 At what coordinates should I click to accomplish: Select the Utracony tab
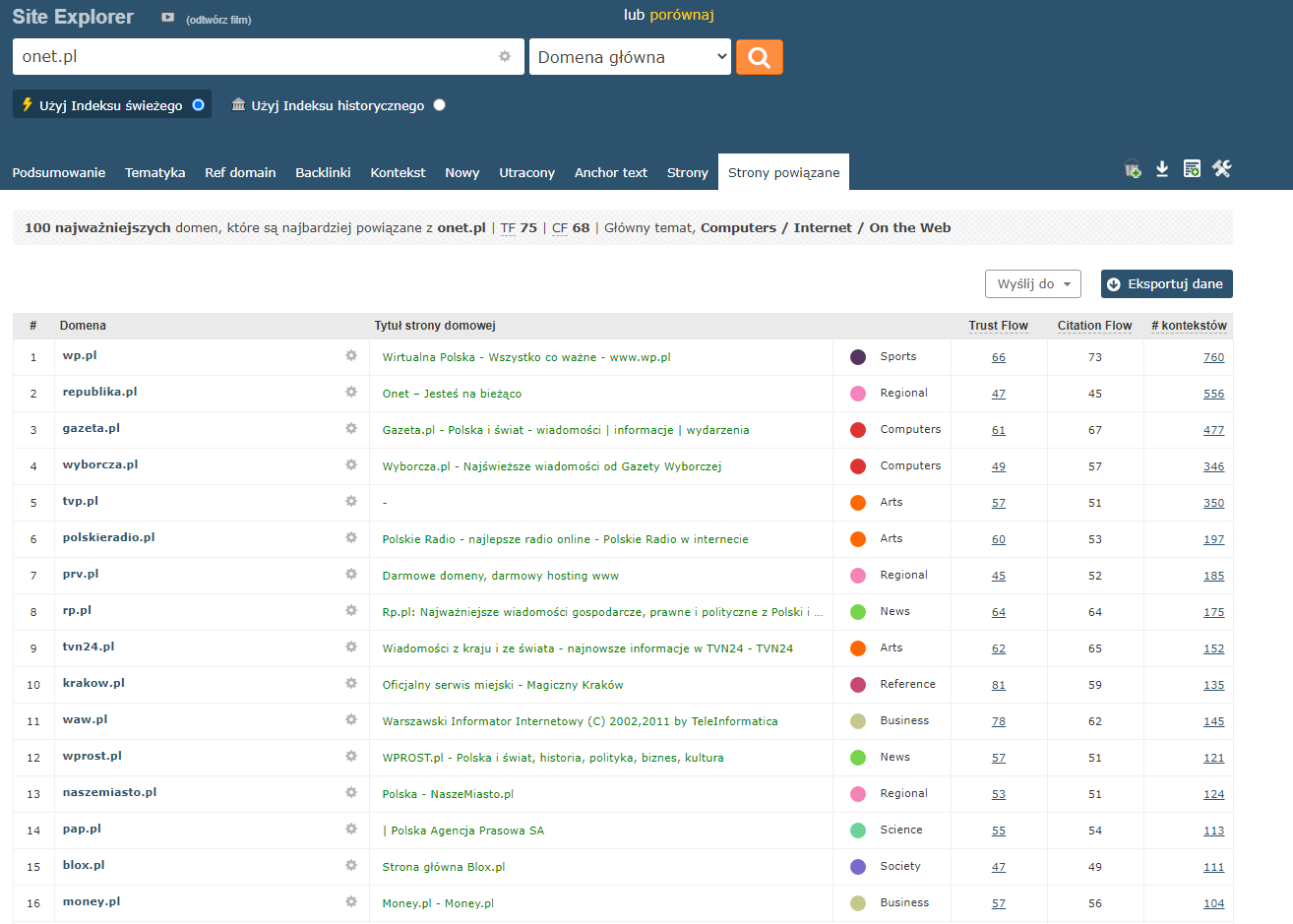(526, 172)
